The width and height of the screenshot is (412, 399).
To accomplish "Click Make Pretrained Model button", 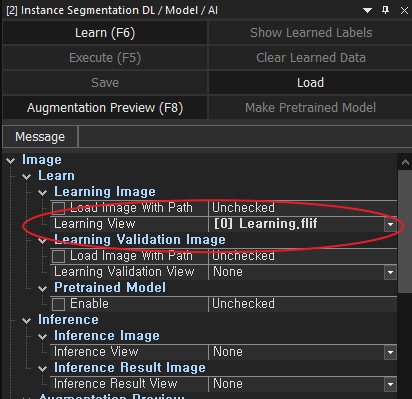I will coord(311,108).
